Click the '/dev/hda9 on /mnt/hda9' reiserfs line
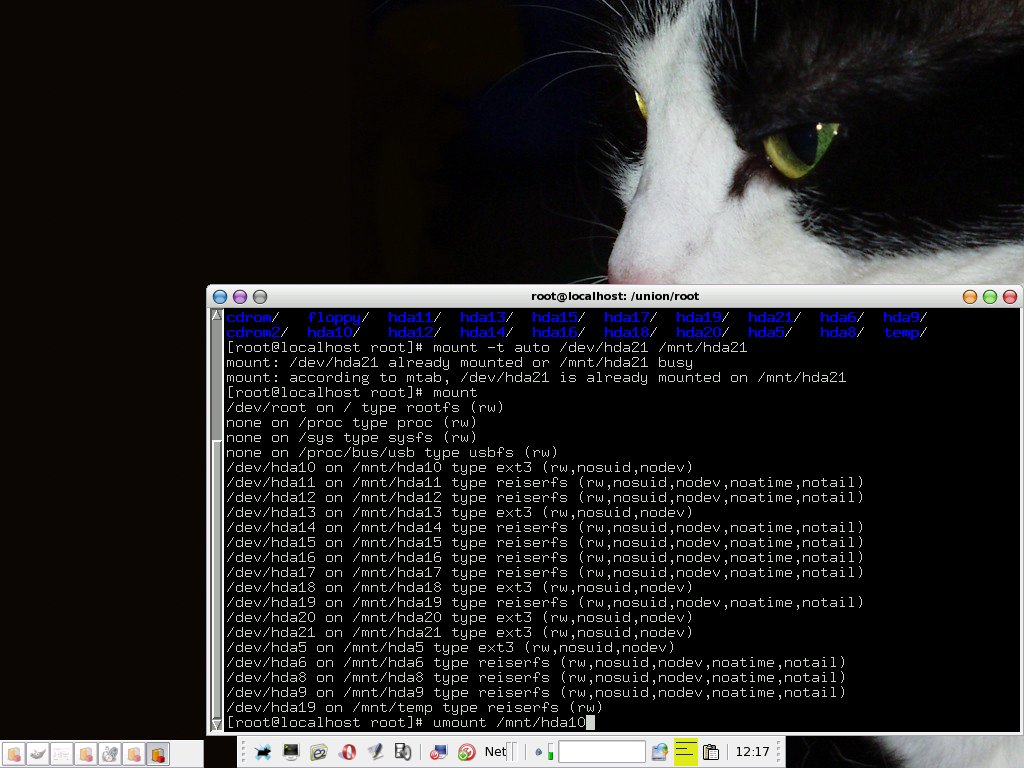Image resolution: width=1024 pixels, height=768 pixels. 536,693
